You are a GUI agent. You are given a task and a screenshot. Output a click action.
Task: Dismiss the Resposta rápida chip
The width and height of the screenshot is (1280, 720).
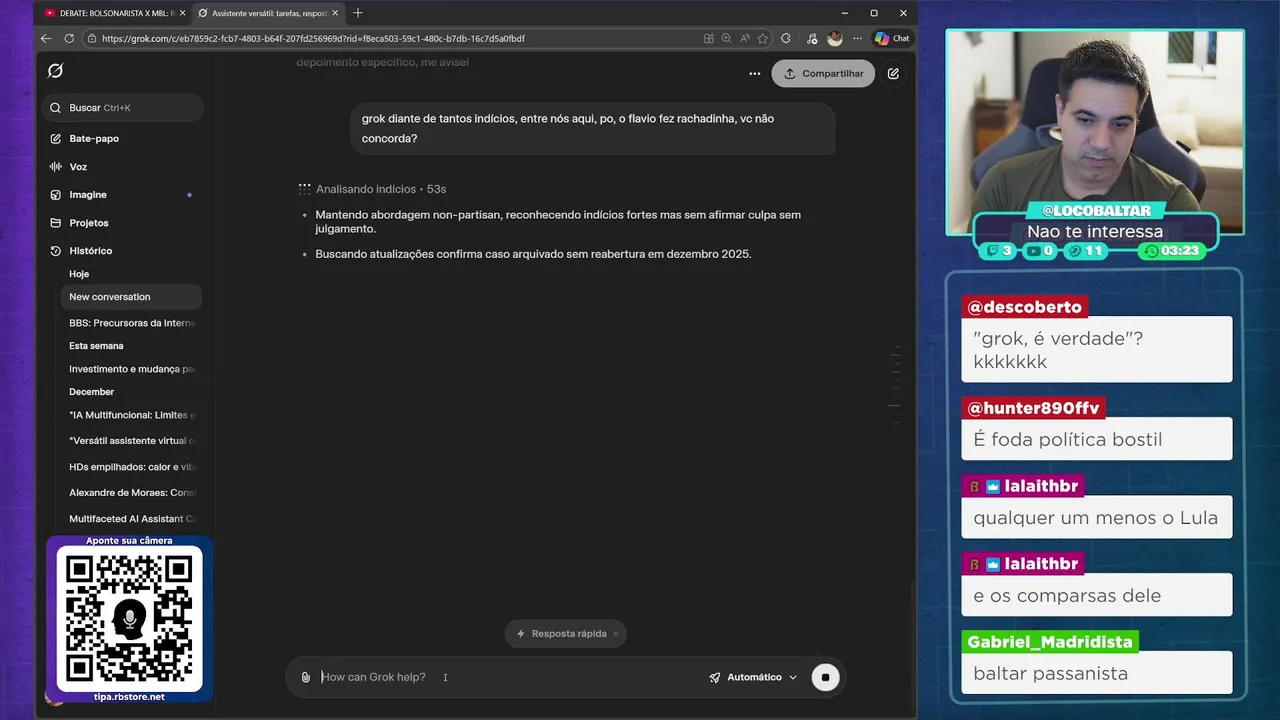(x=616, y=634)
